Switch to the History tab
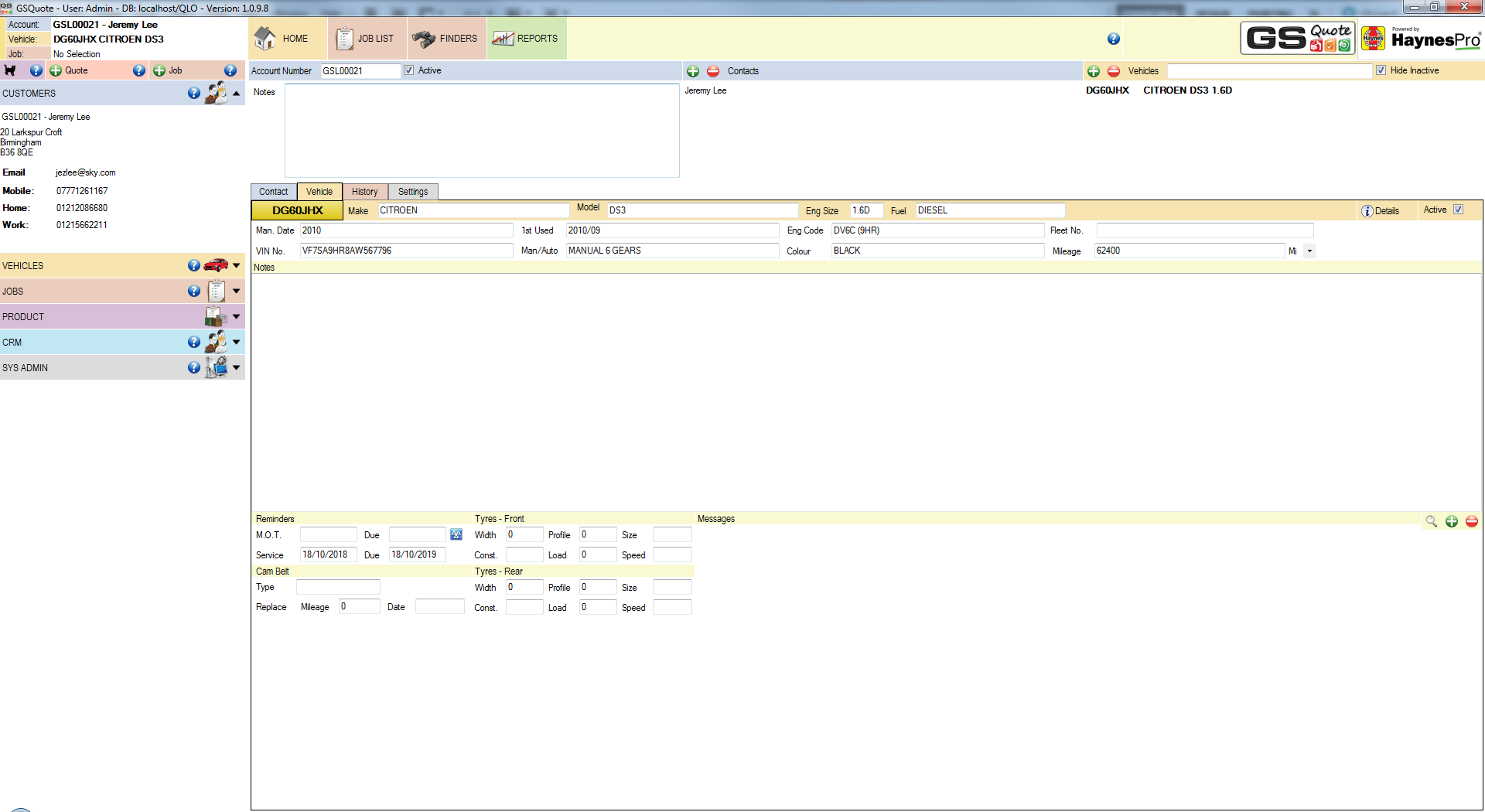 click(365, 192)
